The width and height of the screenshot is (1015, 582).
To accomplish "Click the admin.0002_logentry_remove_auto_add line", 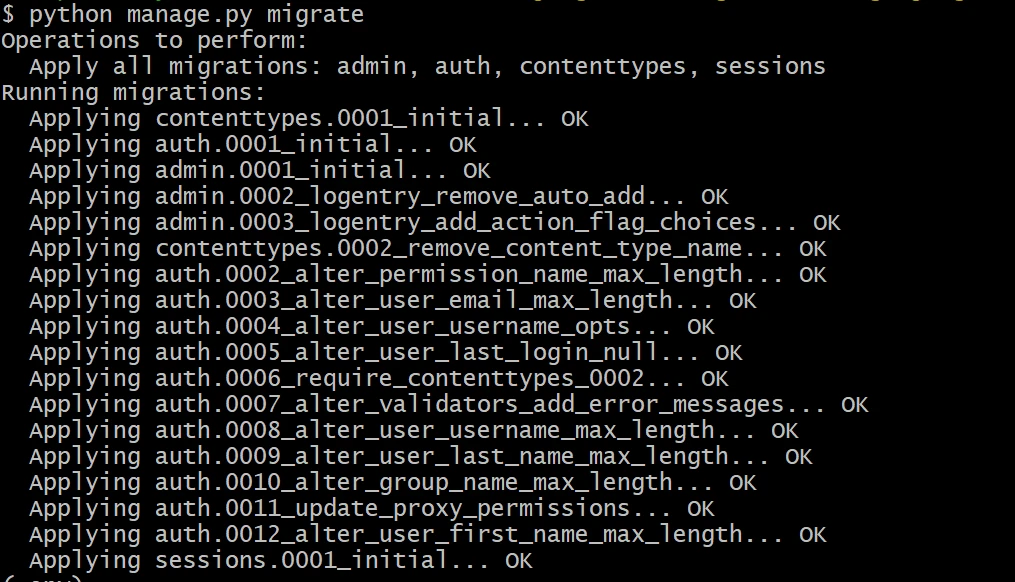I will point(378,197).
